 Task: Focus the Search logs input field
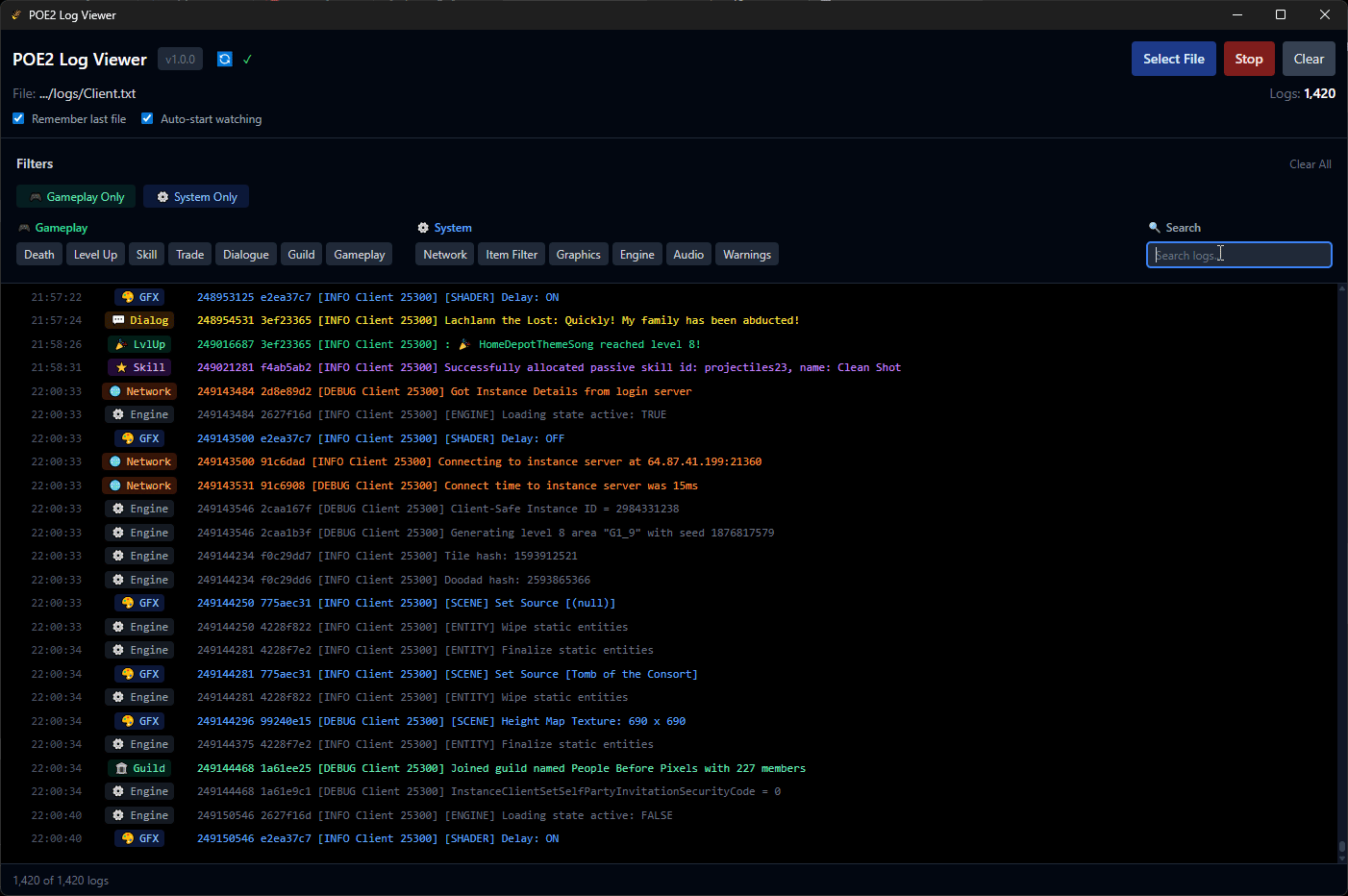(x=1238, y=255)
